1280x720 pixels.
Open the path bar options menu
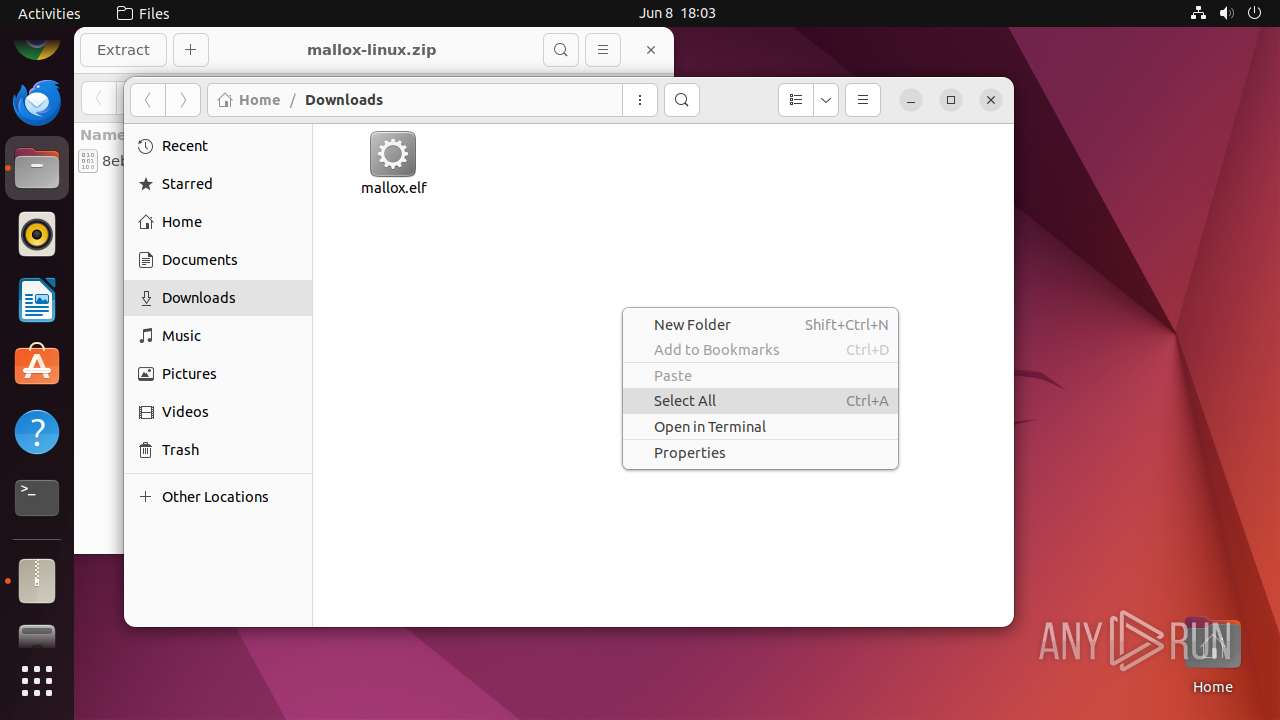pos(640,100)
